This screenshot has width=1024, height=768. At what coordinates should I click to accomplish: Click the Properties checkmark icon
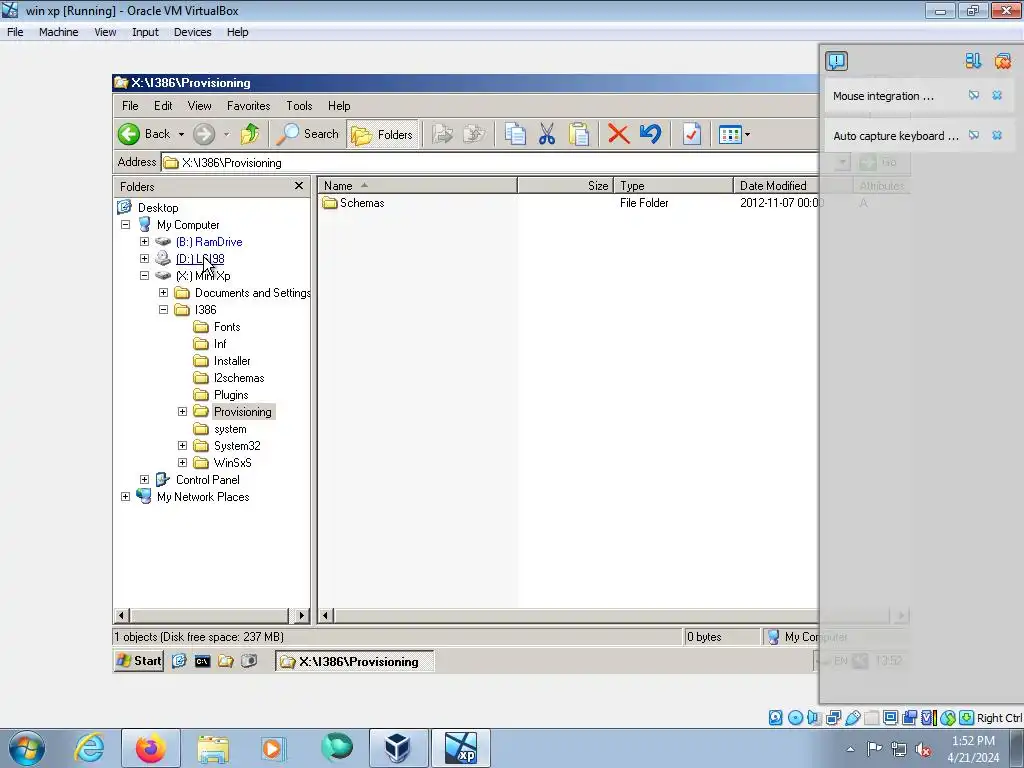[692, 134]
